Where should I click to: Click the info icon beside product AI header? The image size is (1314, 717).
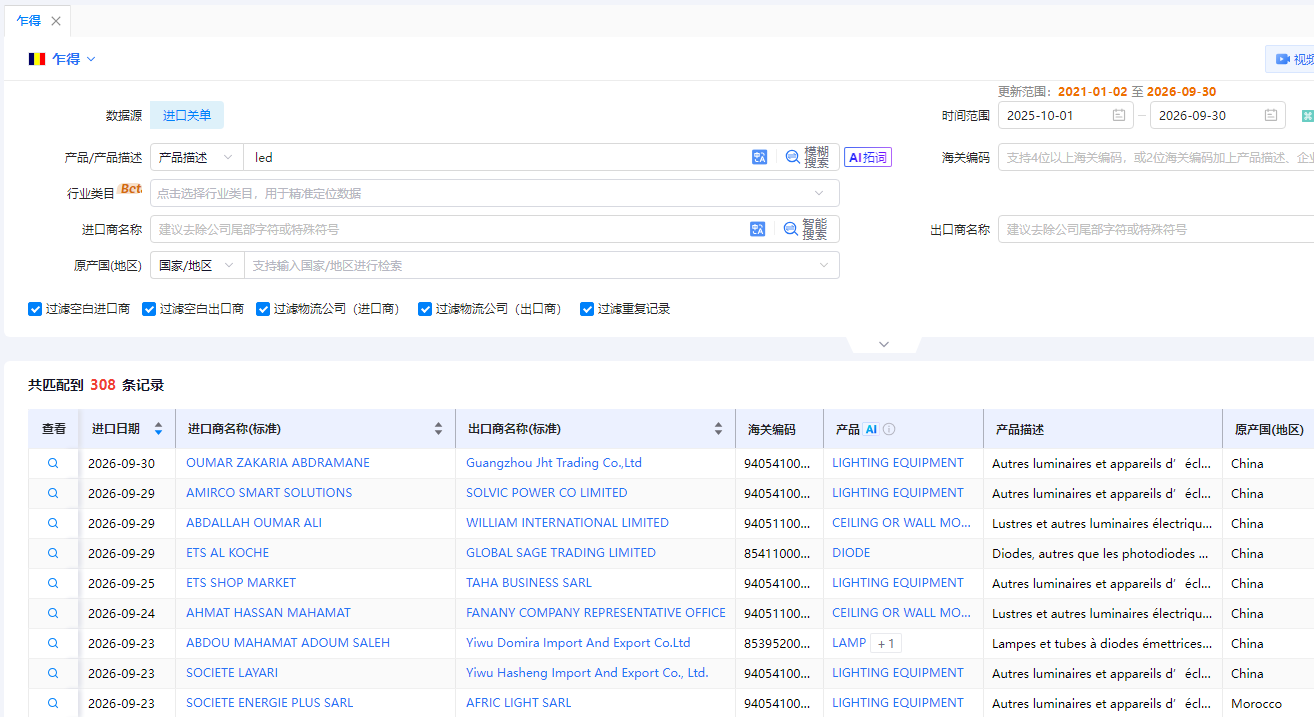(889, 429)
